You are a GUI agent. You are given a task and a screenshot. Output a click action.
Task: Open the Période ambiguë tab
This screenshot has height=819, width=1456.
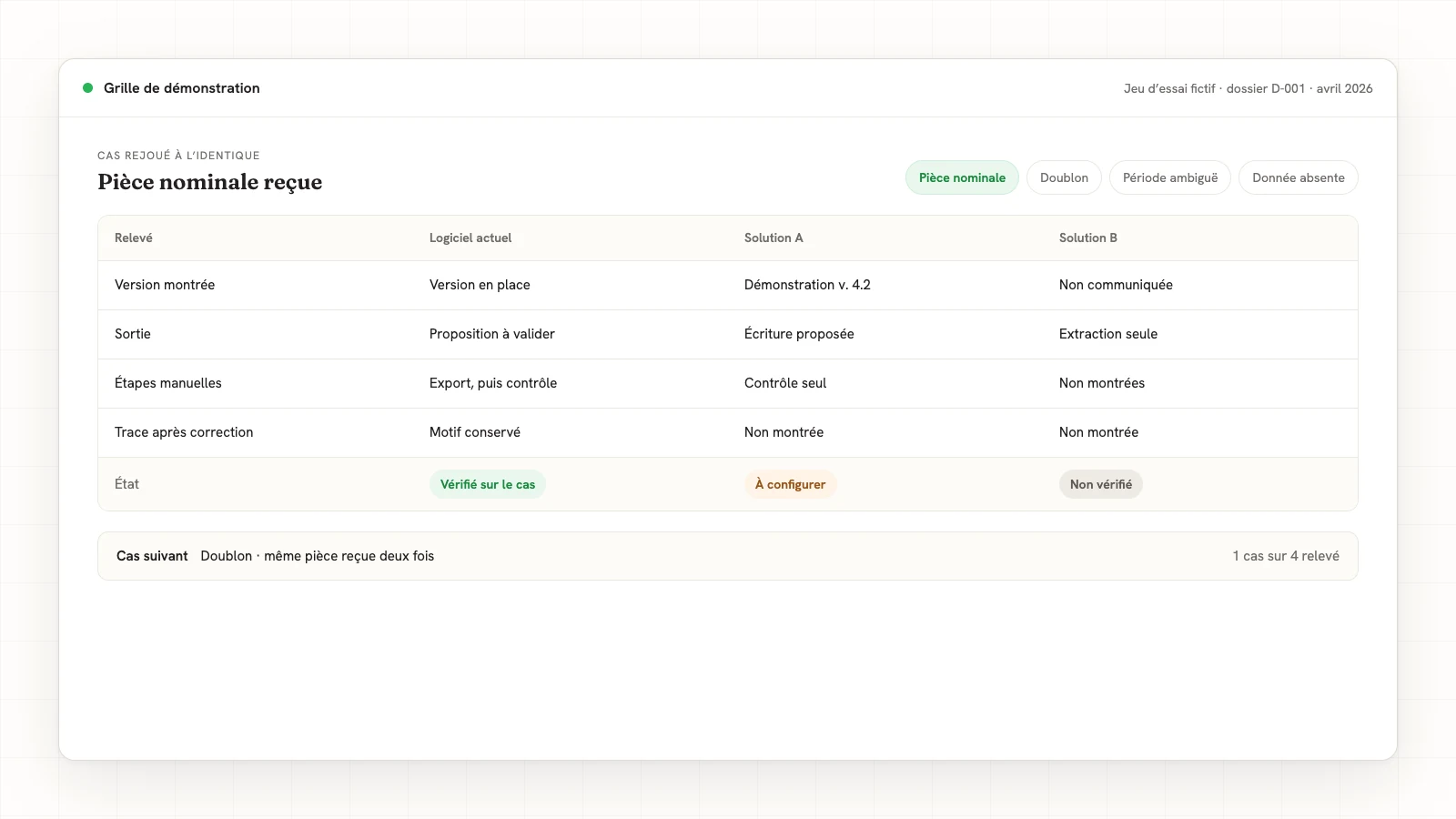tap(1170, 177)
